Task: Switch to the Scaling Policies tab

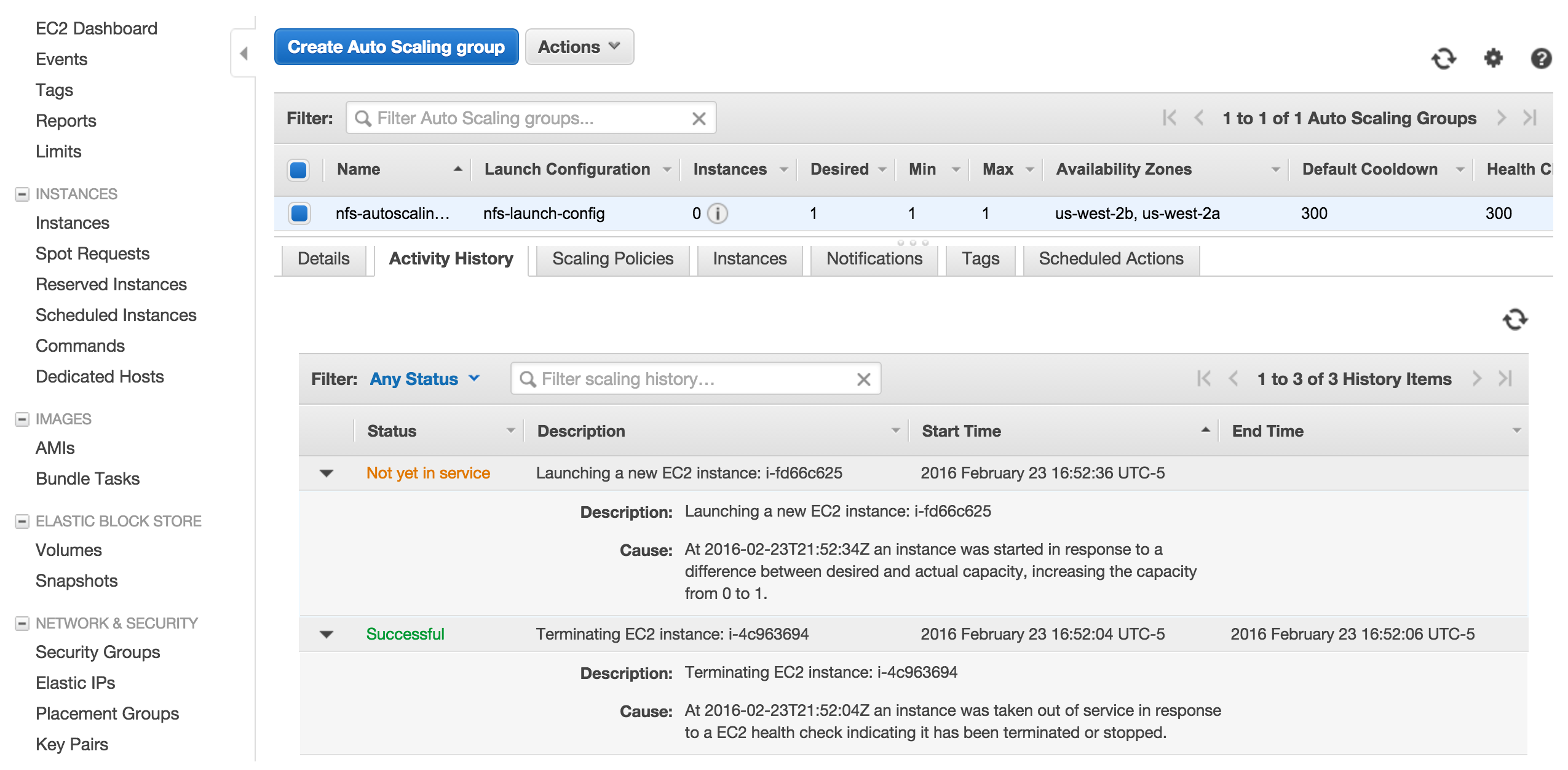Action: pyautogui.click(x=612, y=259)
